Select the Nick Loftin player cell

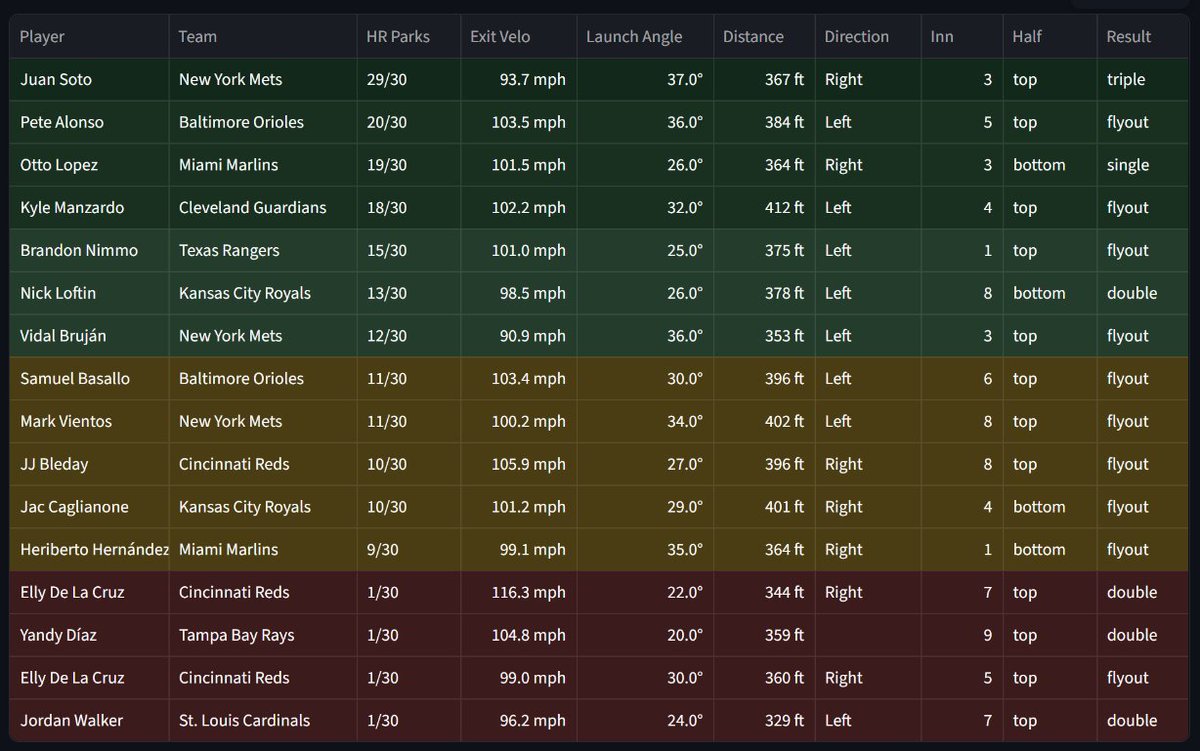pyautogui.click(x=89, y=293)
